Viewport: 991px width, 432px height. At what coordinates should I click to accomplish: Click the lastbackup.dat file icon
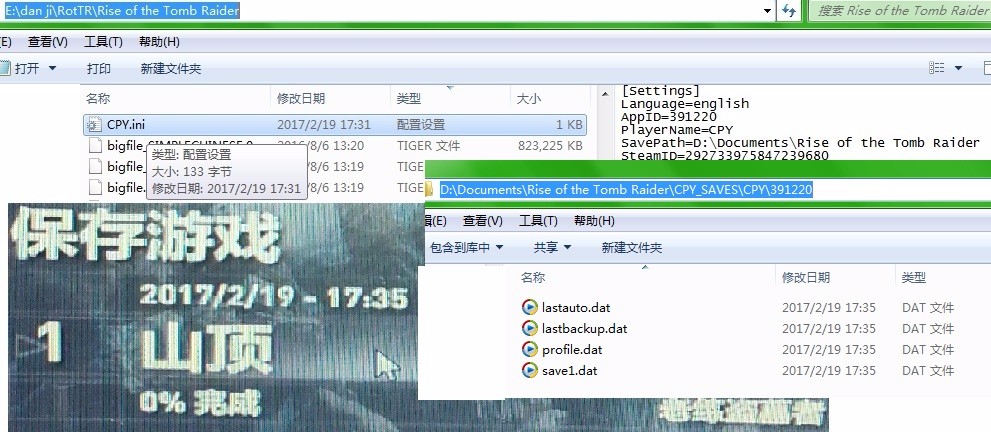530,328
